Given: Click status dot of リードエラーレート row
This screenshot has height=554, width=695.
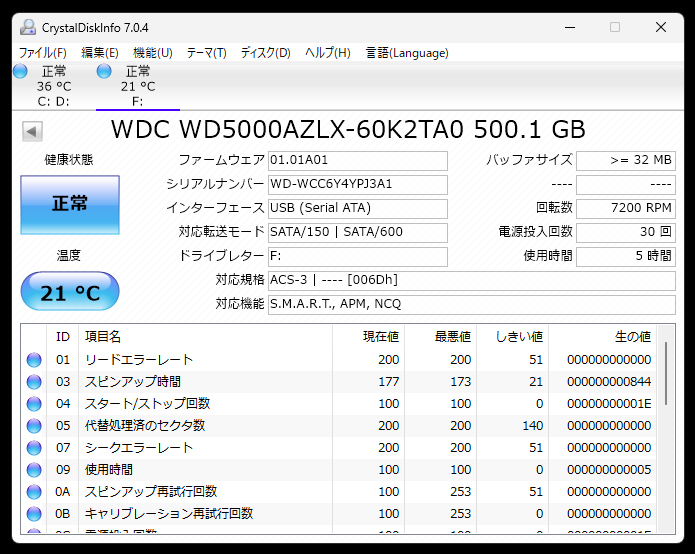Looking at the screenshot, I should (x=34, y=360).
